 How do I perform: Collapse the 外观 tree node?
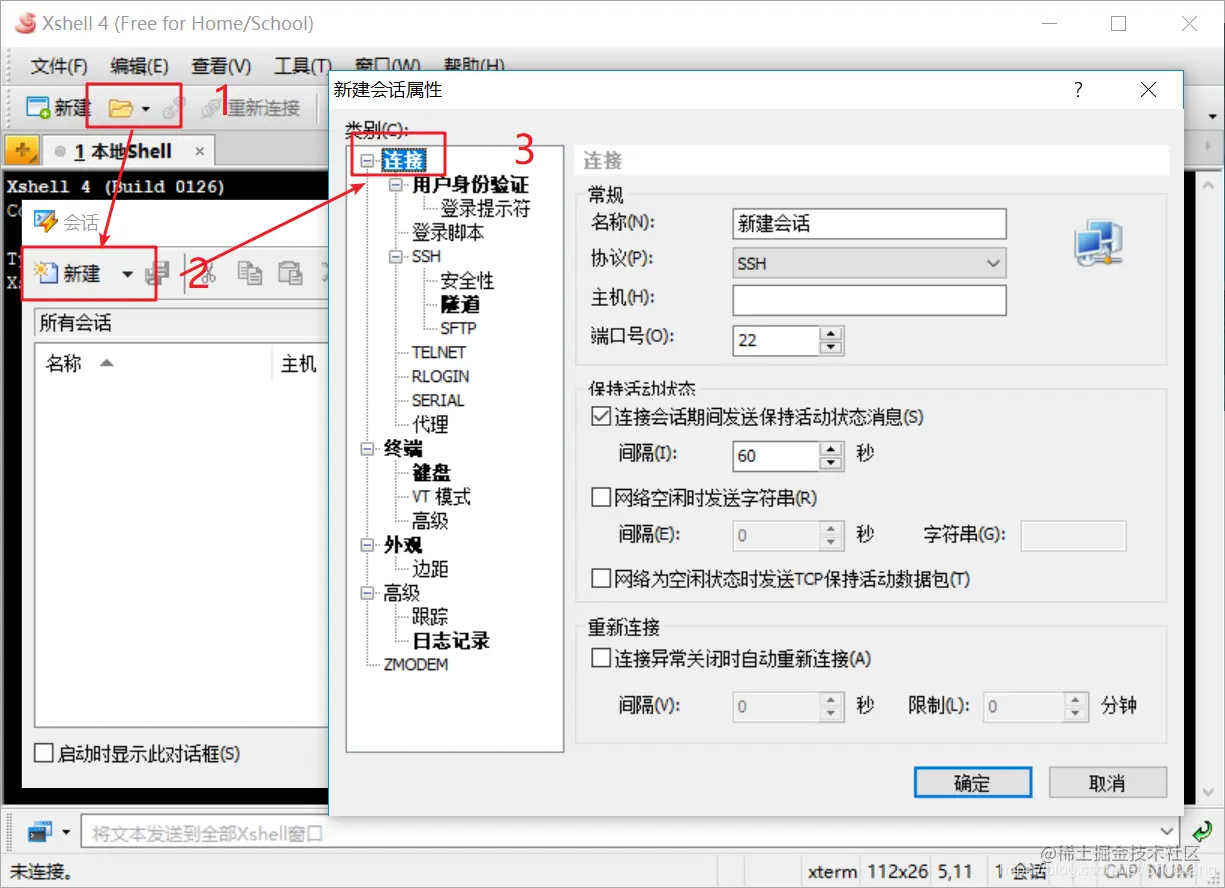[368, 545]
